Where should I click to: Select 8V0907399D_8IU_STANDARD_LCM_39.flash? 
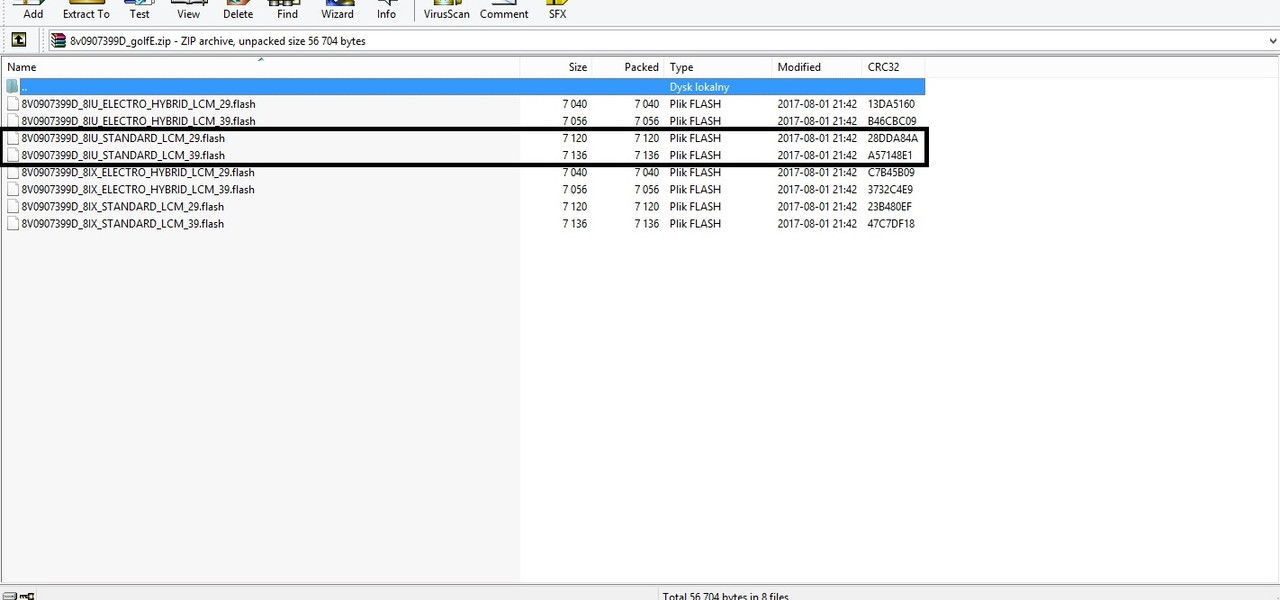(x=123, y=155)
